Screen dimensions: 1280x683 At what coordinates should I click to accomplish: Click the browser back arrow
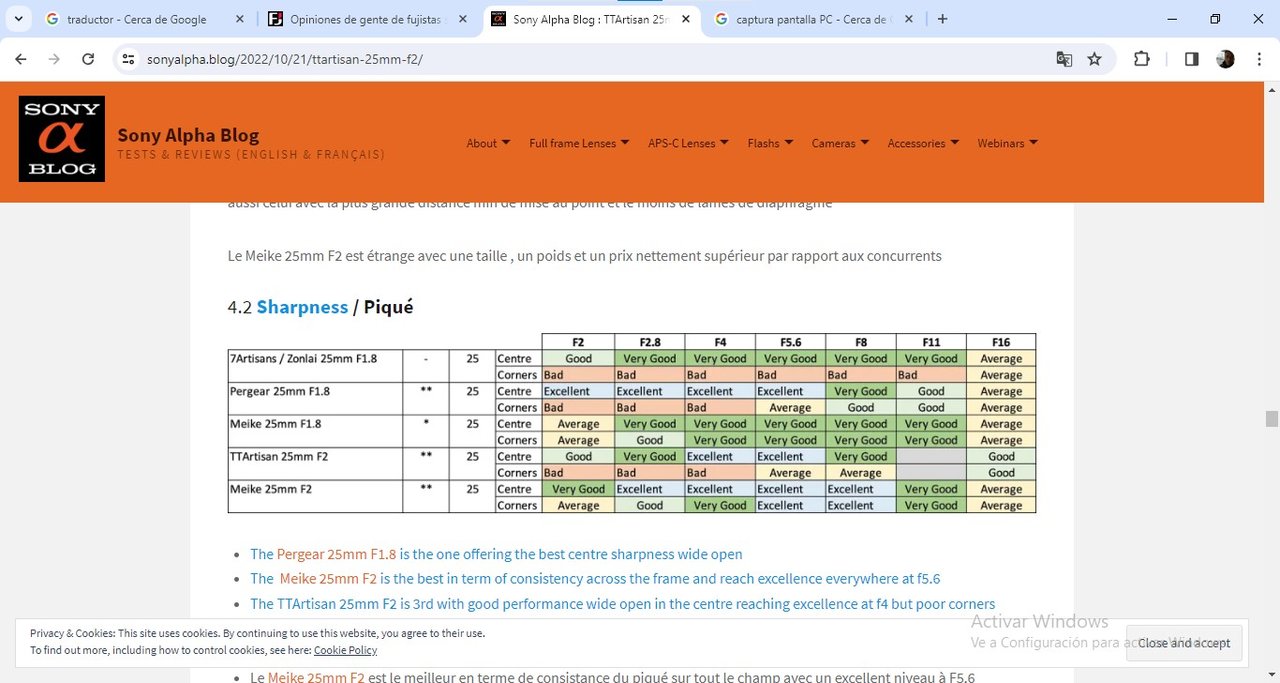click(21, 59)
